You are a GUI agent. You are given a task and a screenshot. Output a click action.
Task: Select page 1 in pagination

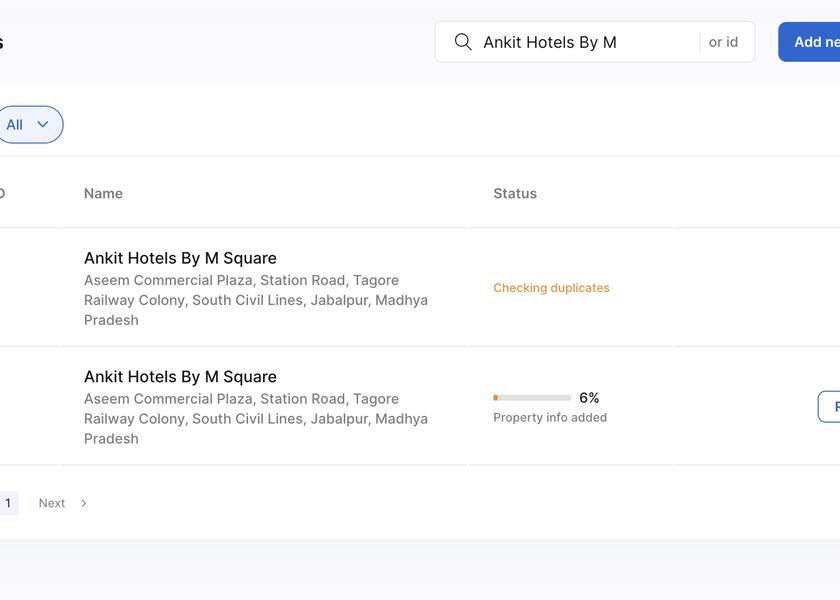[8, 503]
